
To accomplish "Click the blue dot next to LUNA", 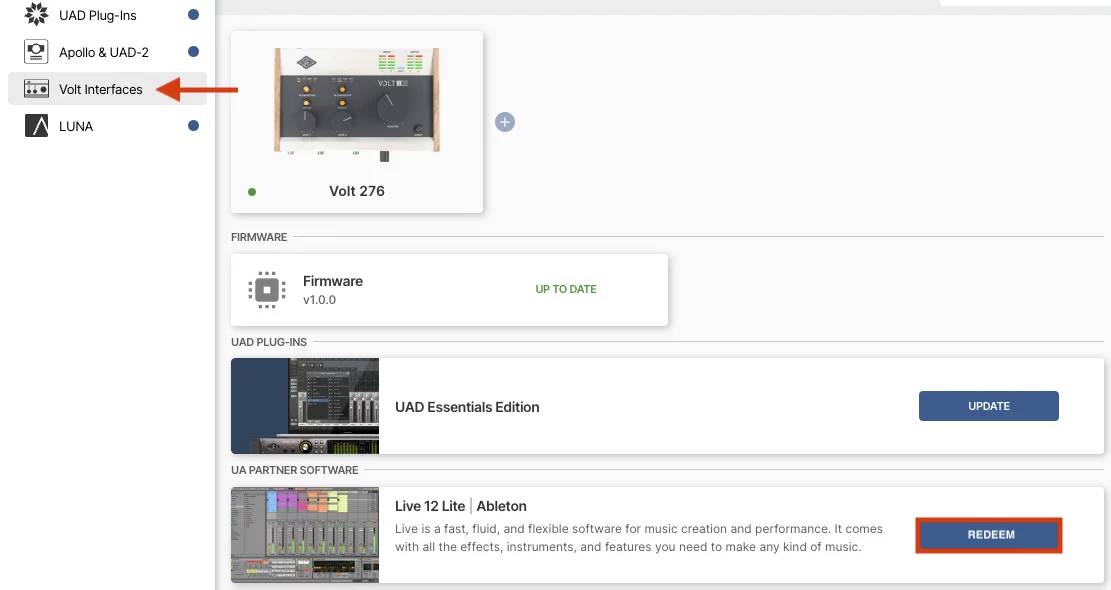I will 193,126.
